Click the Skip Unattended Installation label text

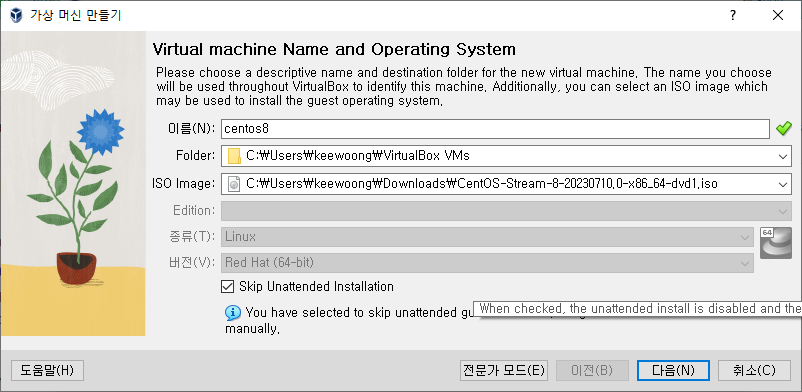coord(316,286)
